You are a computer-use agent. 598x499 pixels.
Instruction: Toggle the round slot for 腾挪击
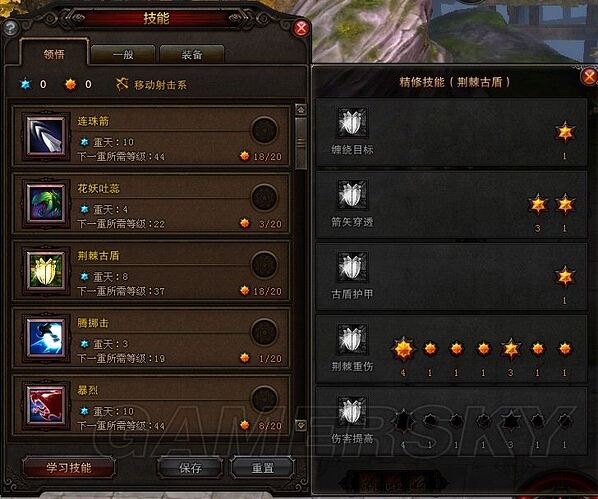(x=264, y=332)
